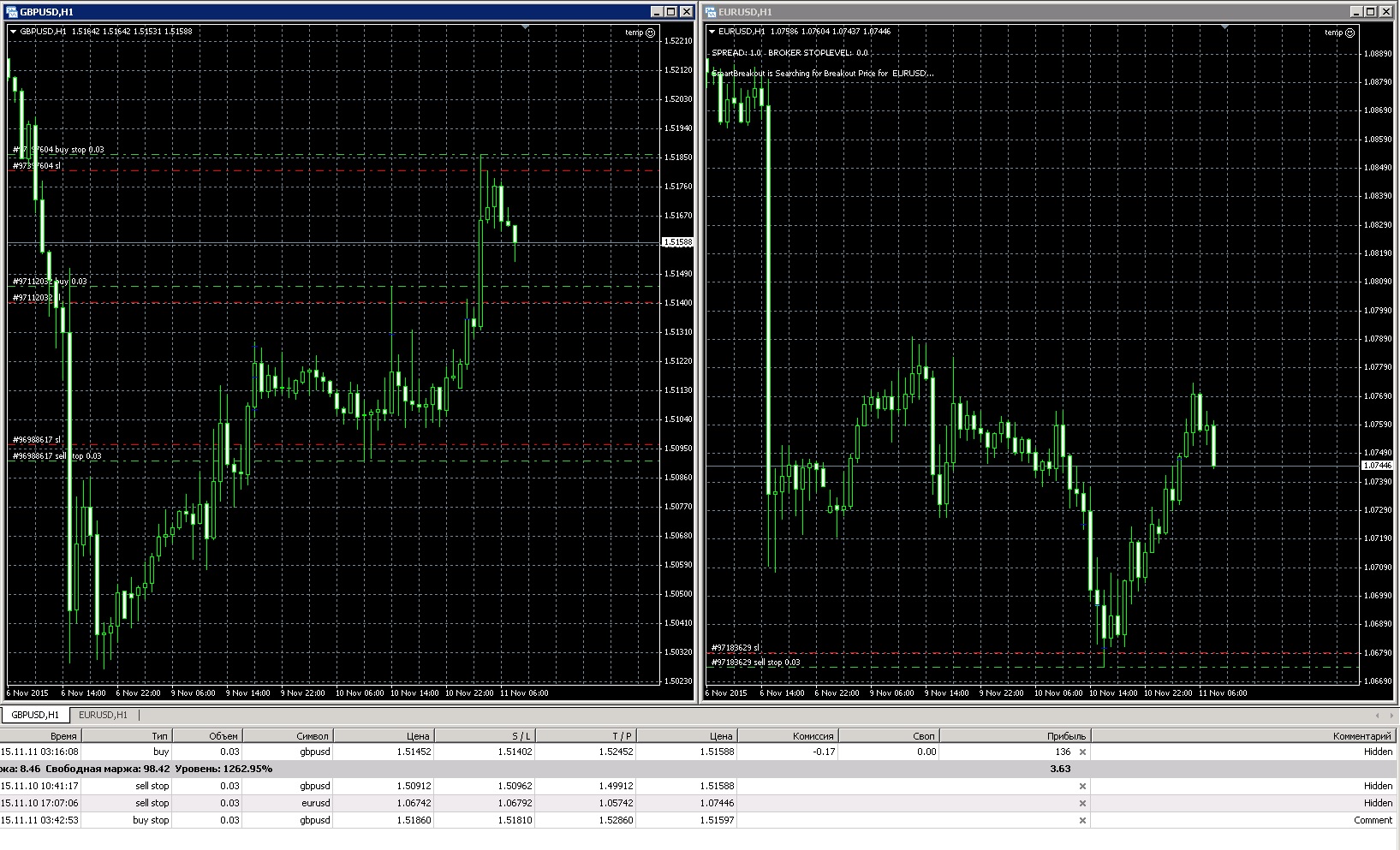1400x850 pixels.
Task: Click the commission value -0.17
Action: click(x=825, y=752)
